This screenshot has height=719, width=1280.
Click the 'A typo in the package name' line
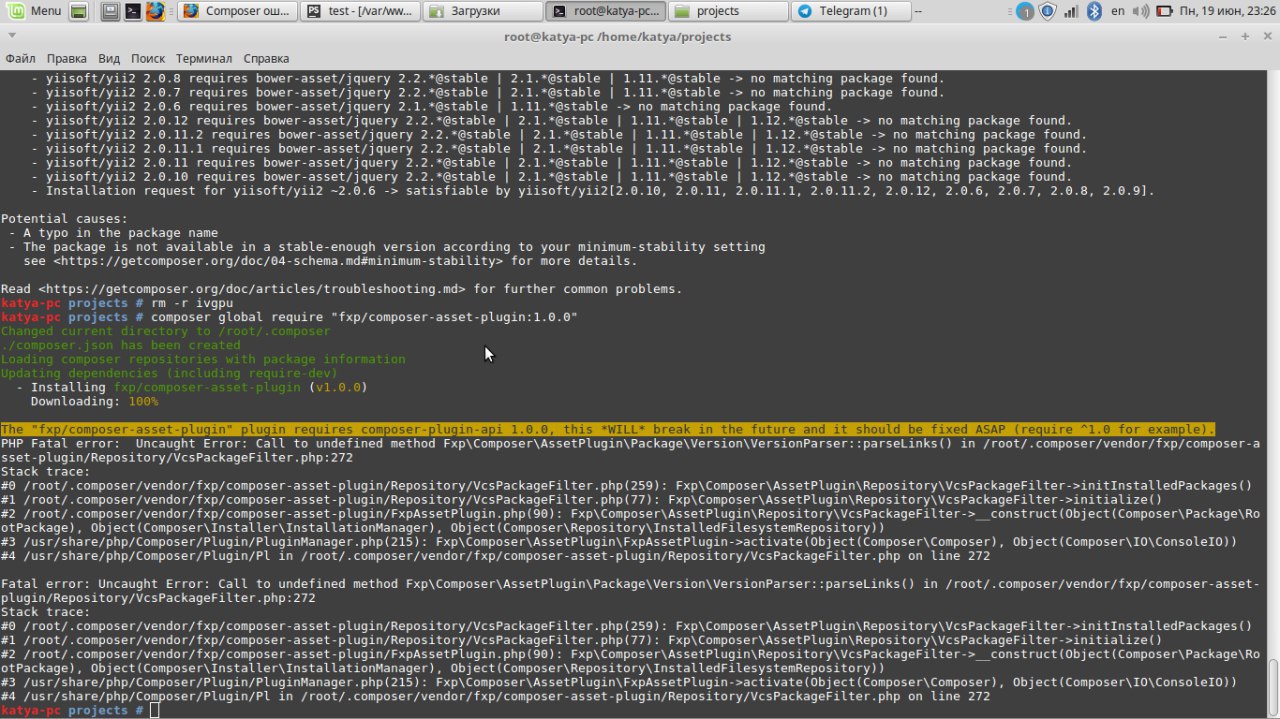click(113, 232)
